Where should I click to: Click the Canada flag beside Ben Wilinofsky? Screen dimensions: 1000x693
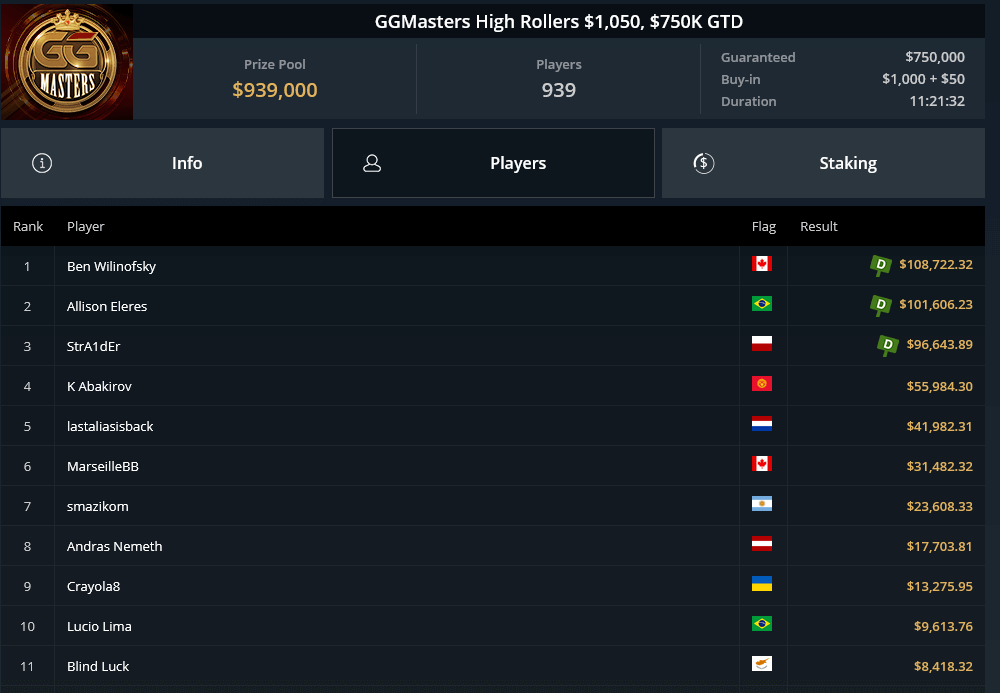coord(764,265)
